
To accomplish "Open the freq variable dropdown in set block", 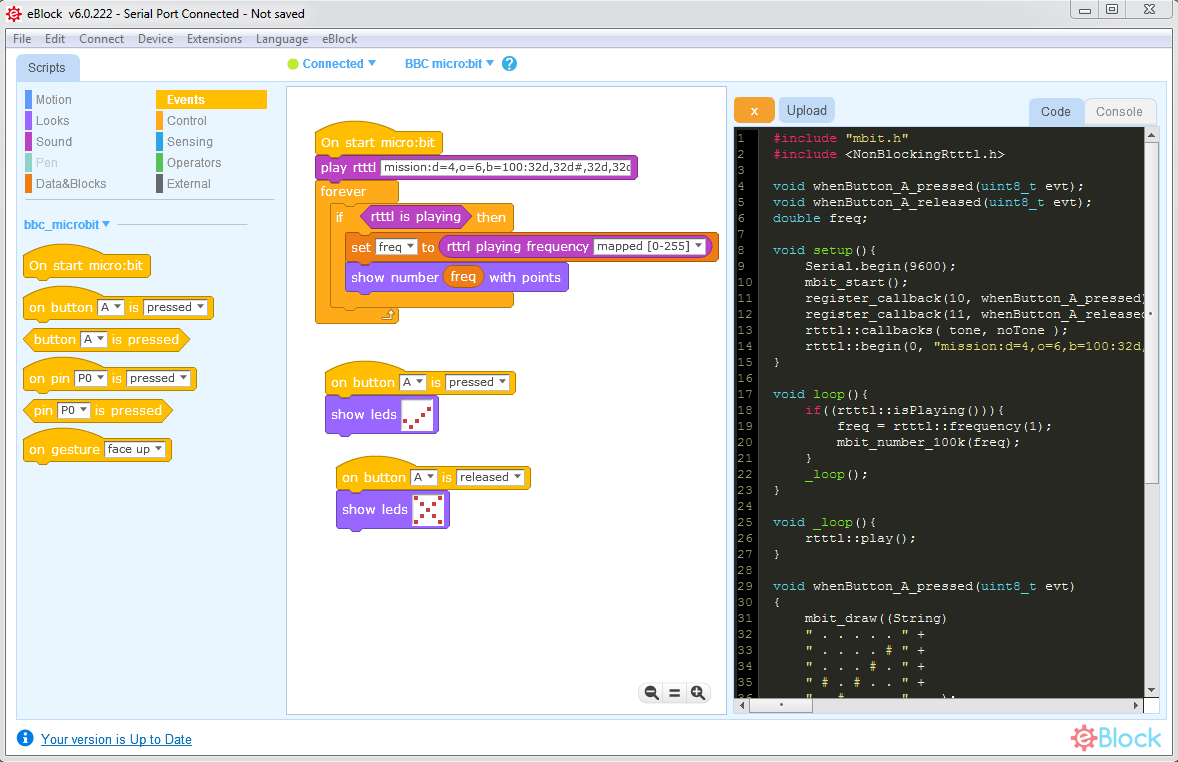I will [397, 246].
